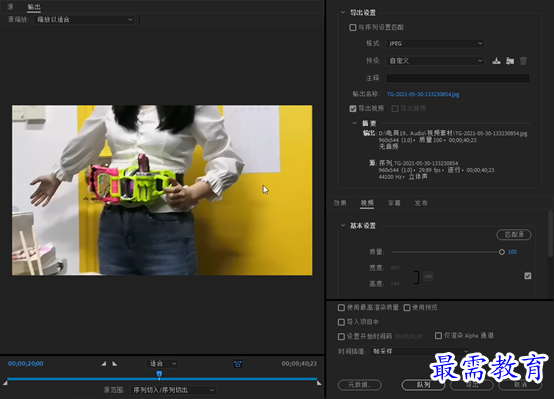Toggle 导出音频 checkbox
Screen dimensions: 554x399
click(395, 108)
